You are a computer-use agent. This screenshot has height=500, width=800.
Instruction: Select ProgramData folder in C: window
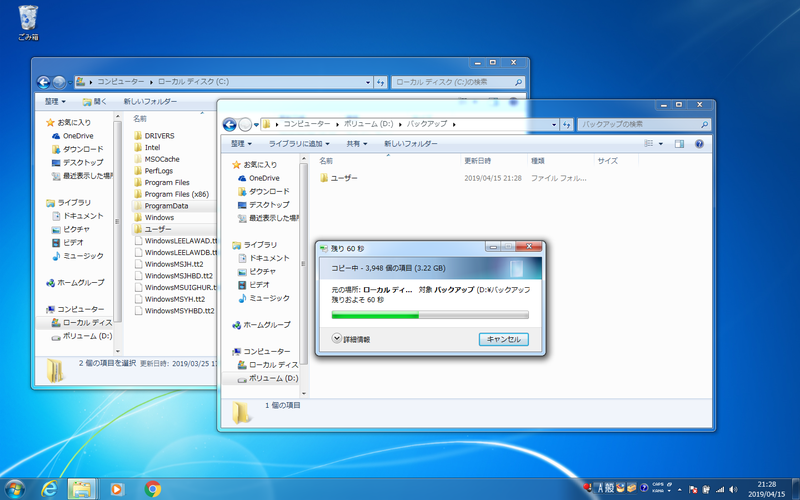pos(161,206)
